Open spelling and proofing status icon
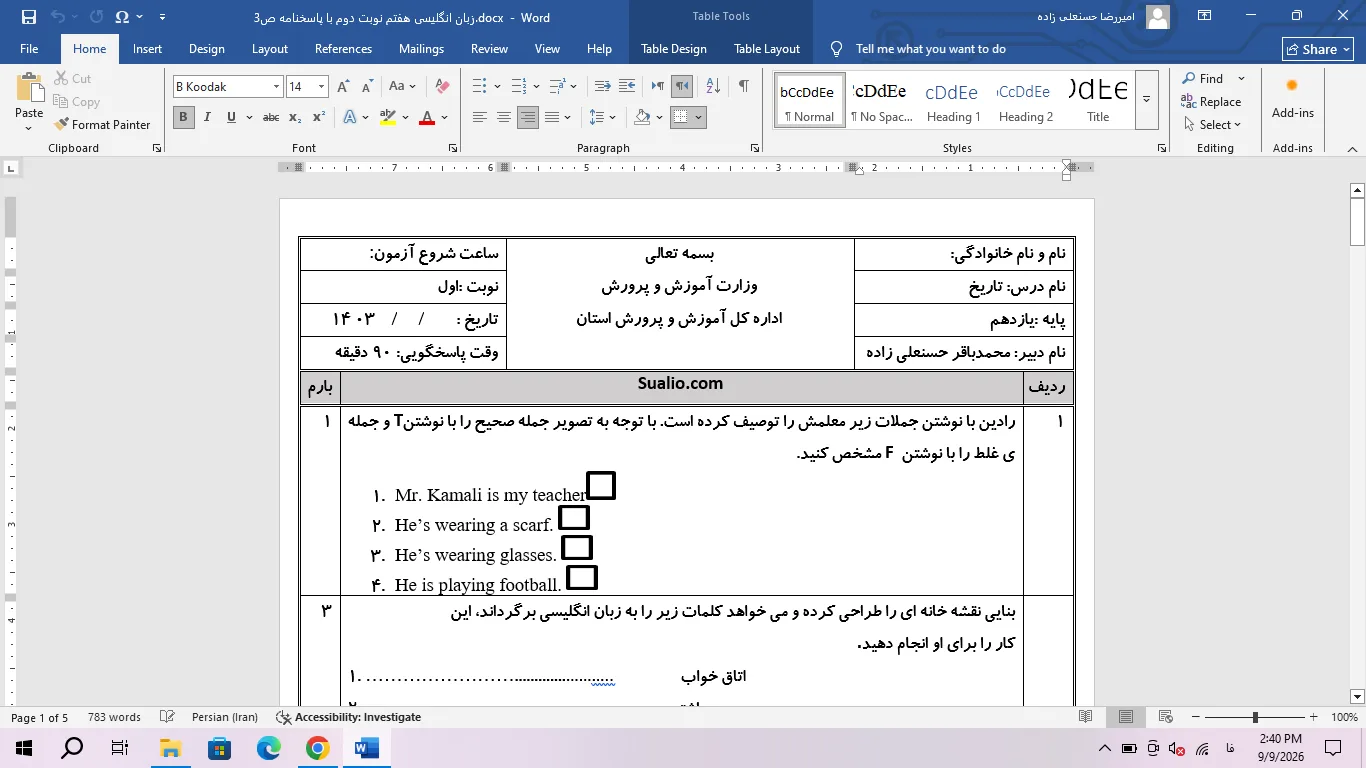The width and height of the screenshot is (1366, 768). pyautogui.click(x=168, y=717)
